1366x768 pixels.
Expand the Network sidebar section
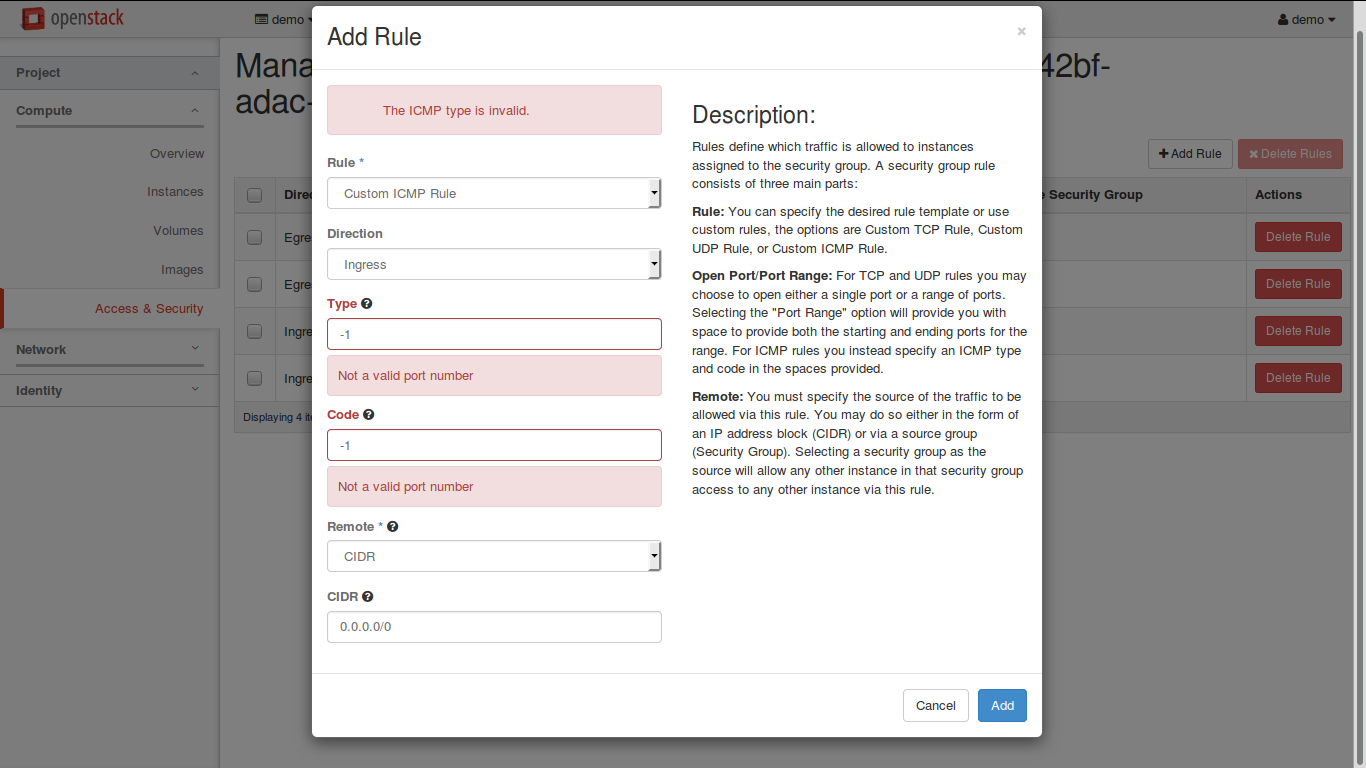tap(109, 350)
